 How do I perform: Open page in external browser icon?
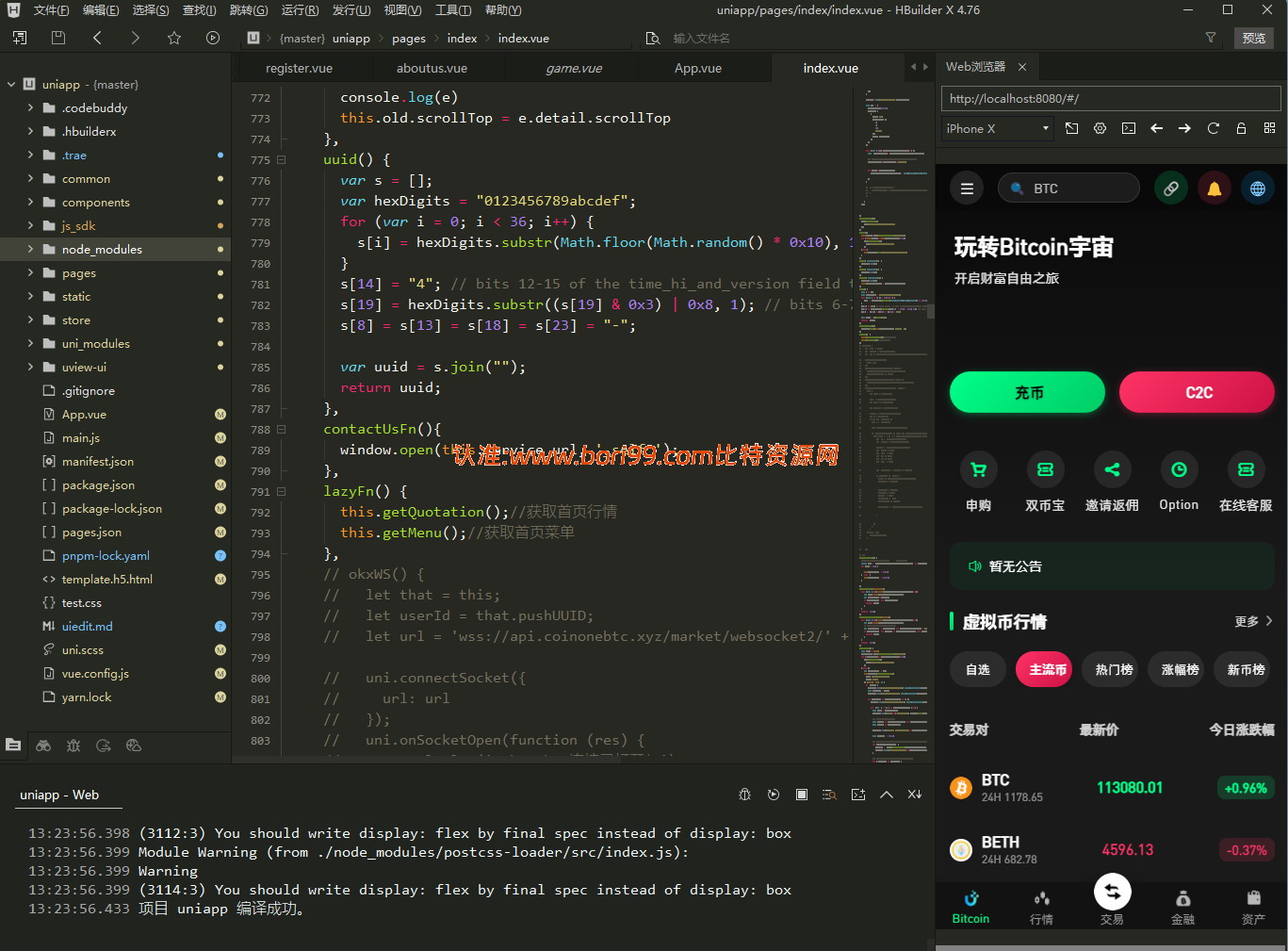point(1072,128)
